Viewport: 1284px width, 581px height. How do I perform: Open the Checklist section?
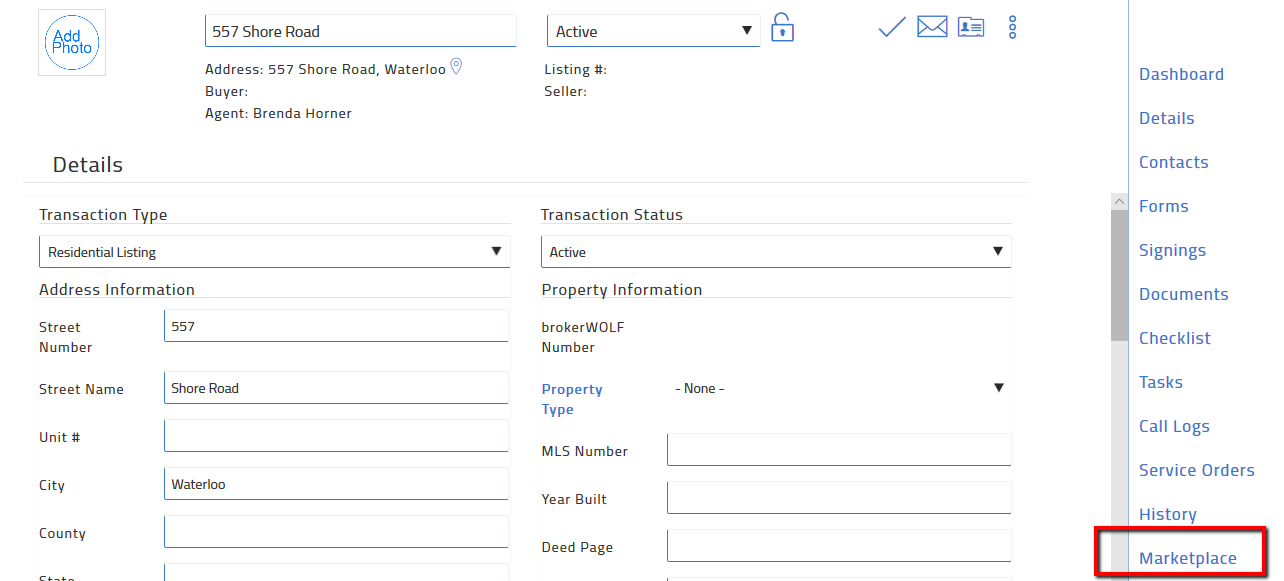(1175, 337)
